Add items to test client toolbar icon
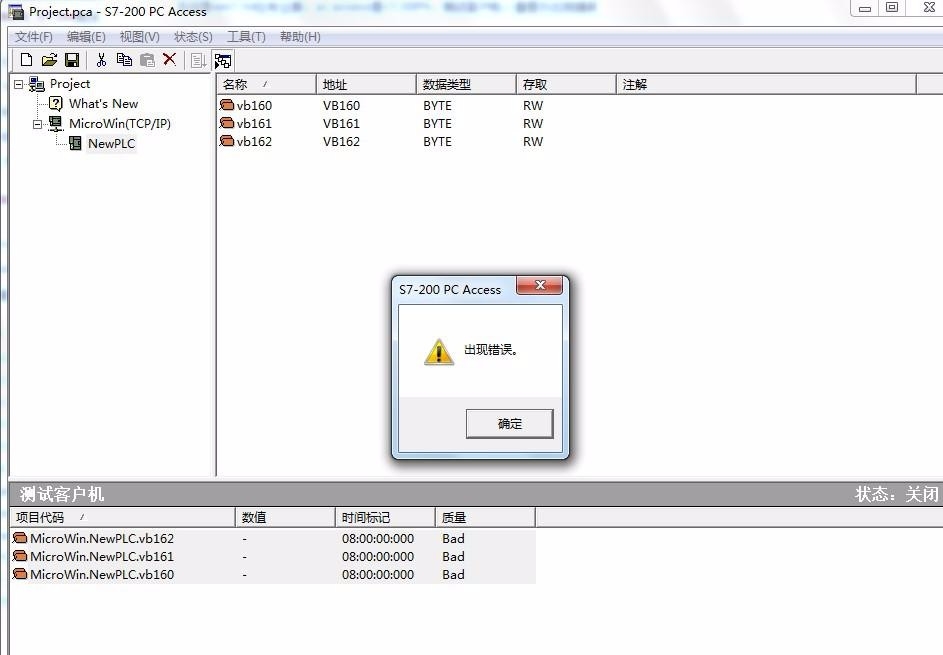Screen dimensions: 943x655 [x=198, y=60]
